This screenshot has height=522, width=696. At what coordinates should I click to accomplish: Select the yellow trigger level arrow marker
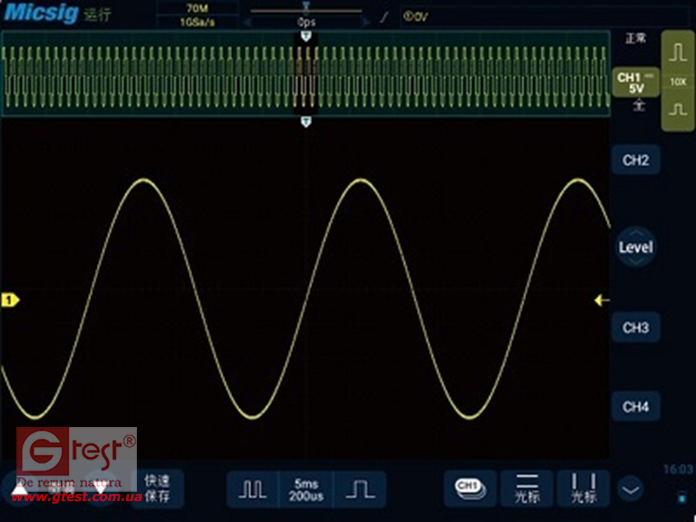pyautogui.click(x=601, y=300)
